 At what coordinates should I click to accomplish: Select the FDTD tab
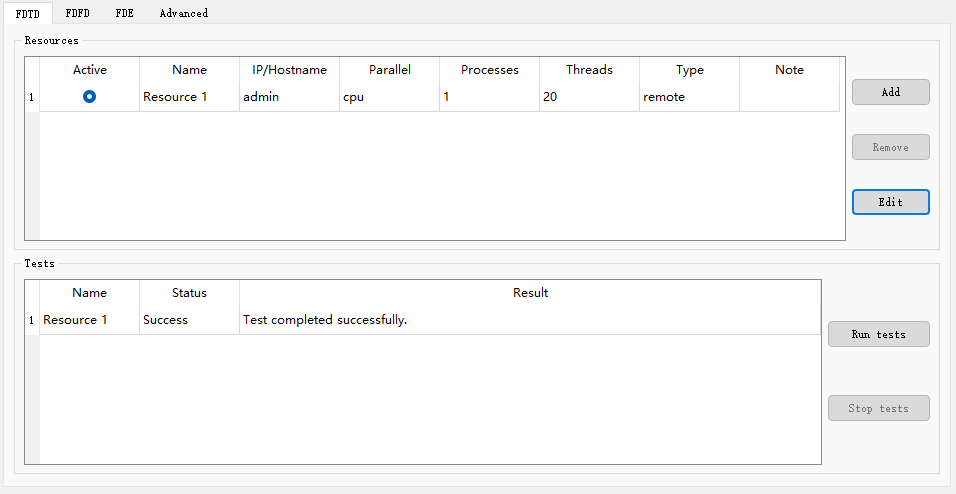[27, 13]
